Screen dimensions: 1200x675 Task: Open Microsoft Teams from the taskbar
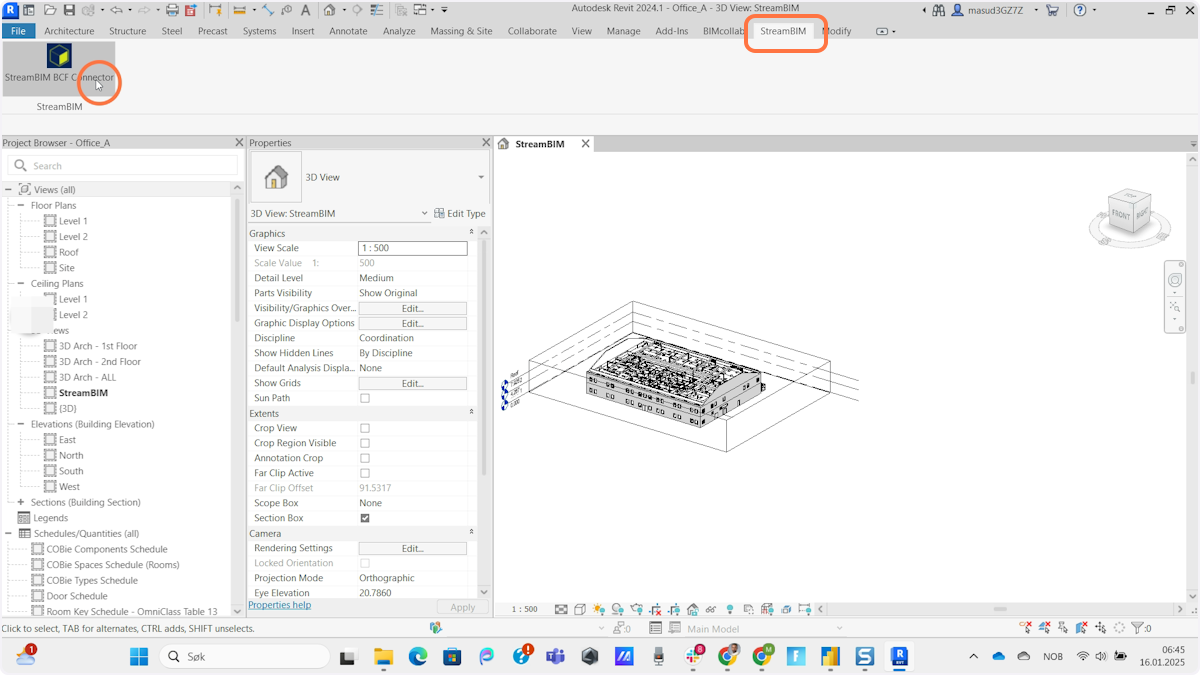pos(554,657)
